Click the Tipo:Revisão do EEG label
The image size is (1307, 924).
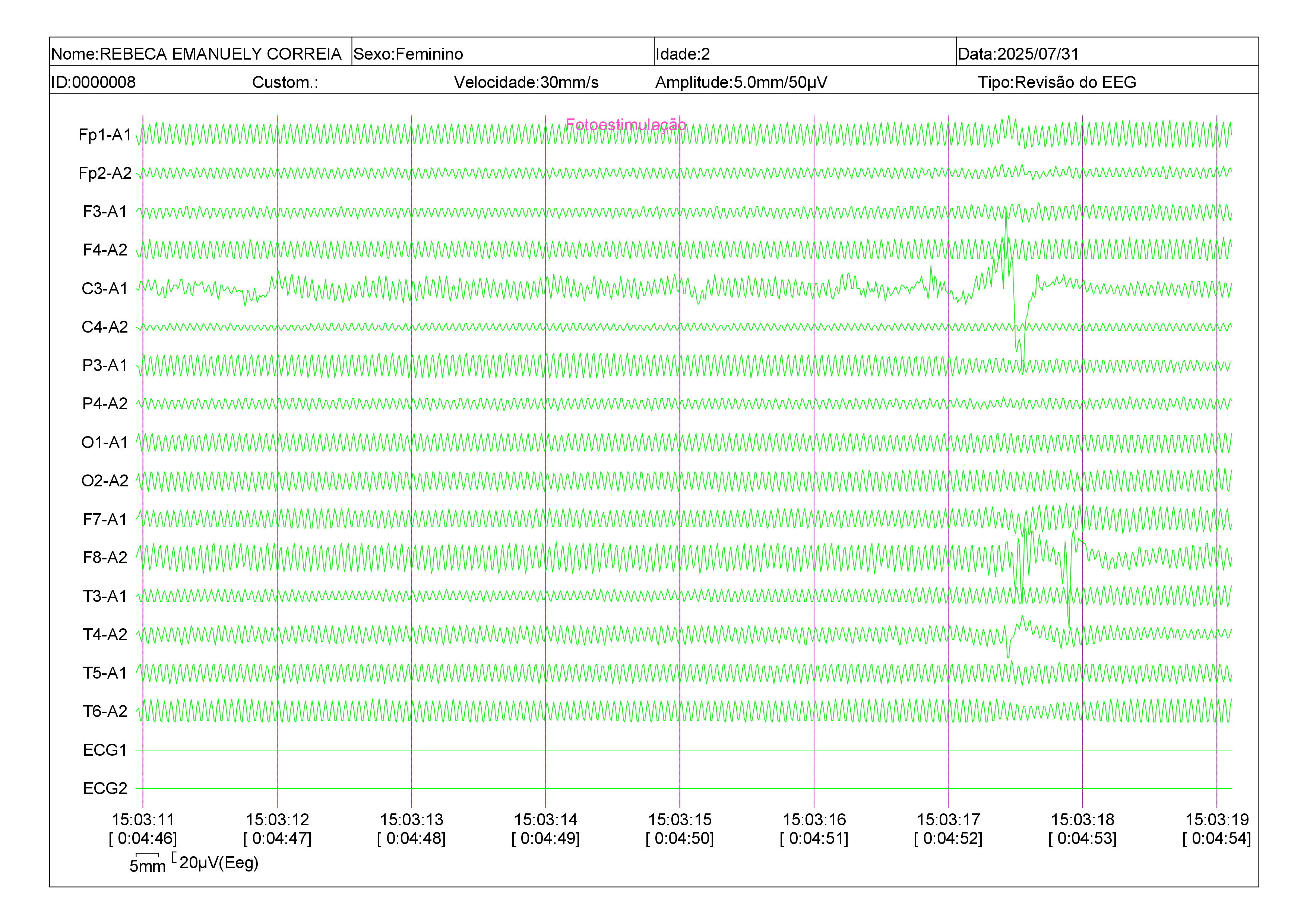1057,83
